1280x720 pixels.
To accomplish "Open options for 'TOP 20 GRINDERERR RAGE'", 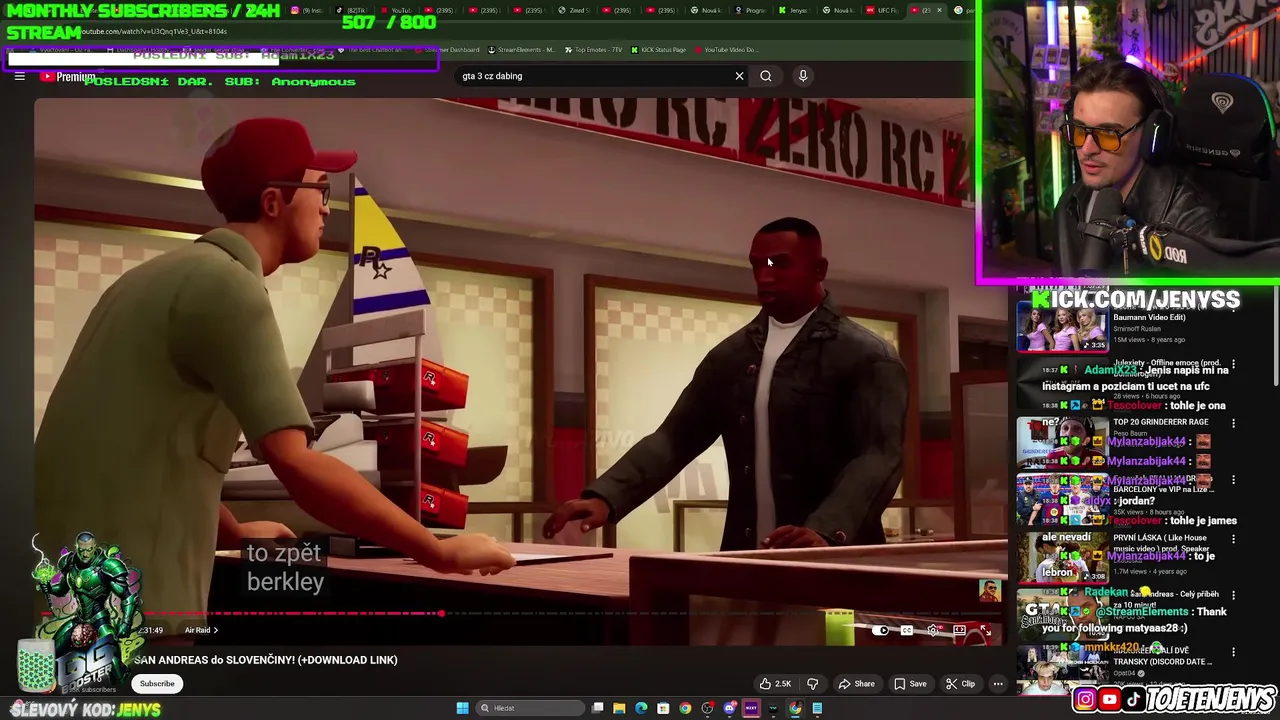I will 1233,423.
